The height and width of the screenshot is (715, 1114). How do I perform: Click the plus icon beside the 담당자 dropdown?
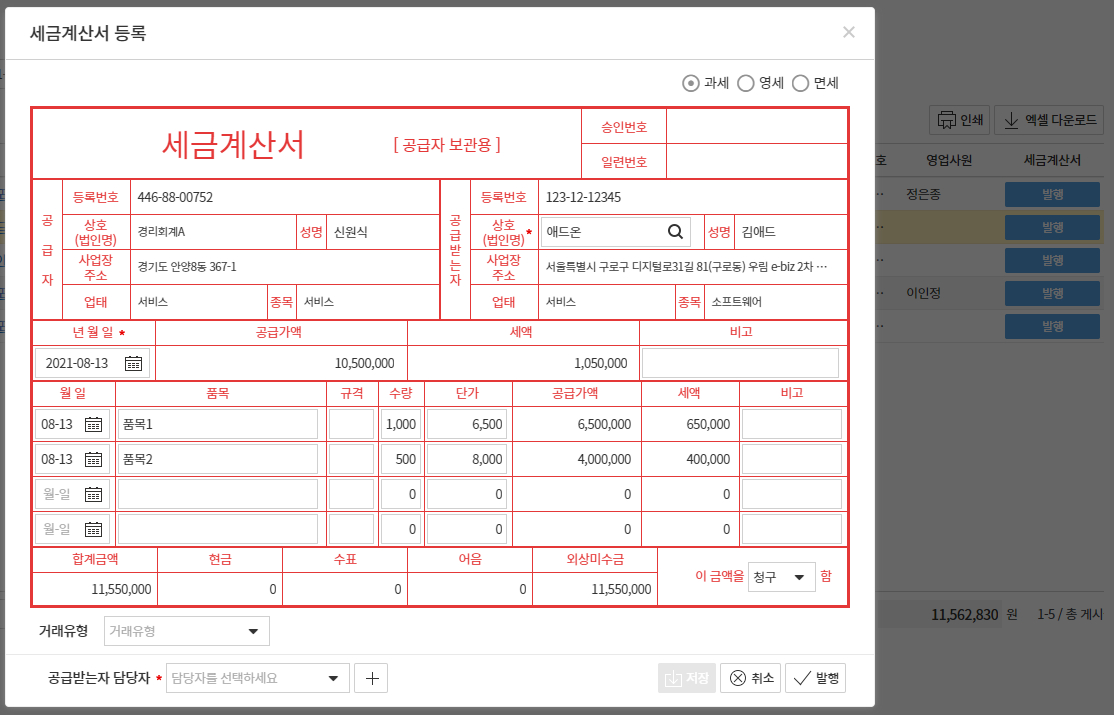[371, 678]
